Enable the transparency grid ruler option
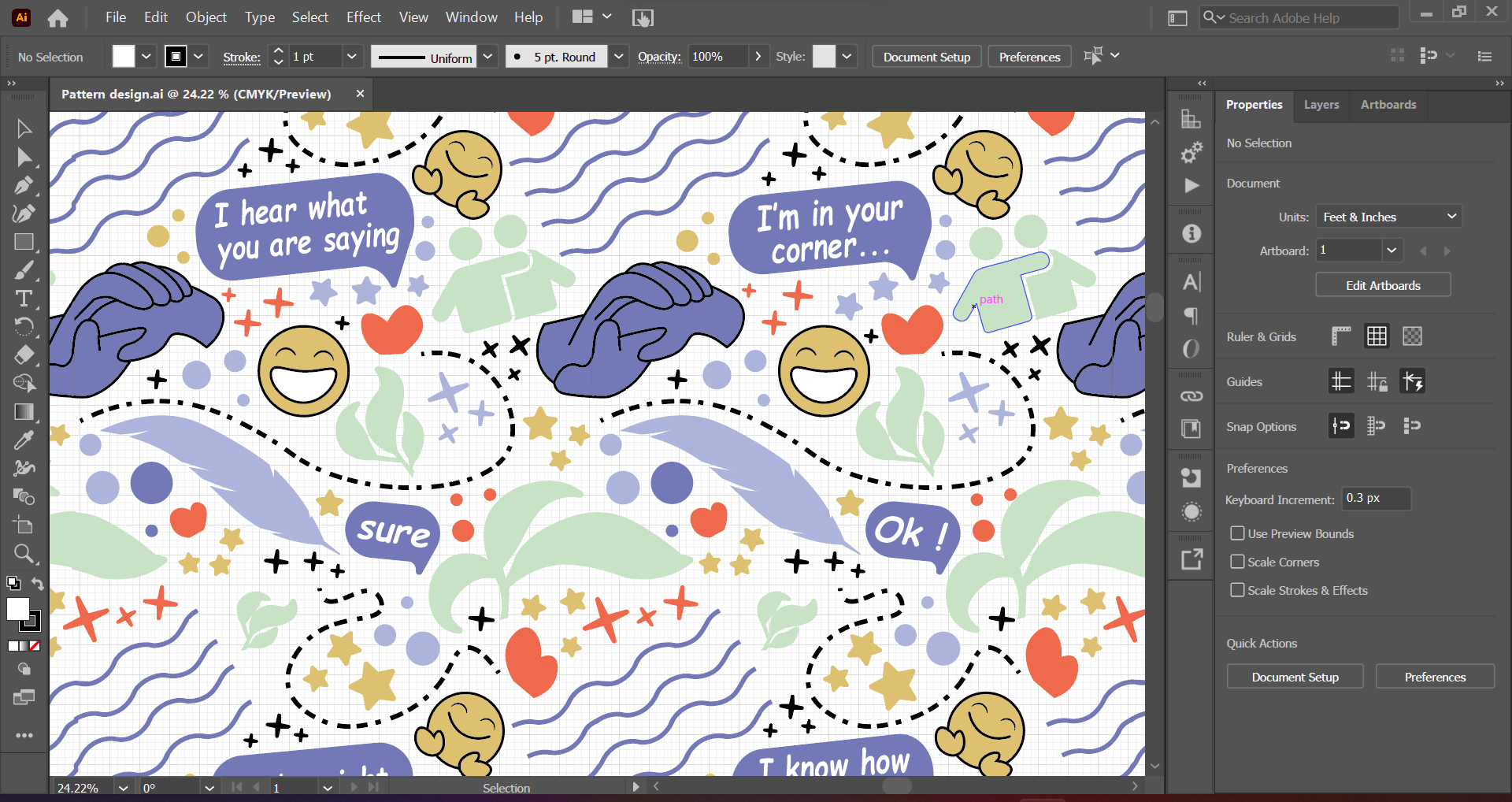 (1411, 336)
